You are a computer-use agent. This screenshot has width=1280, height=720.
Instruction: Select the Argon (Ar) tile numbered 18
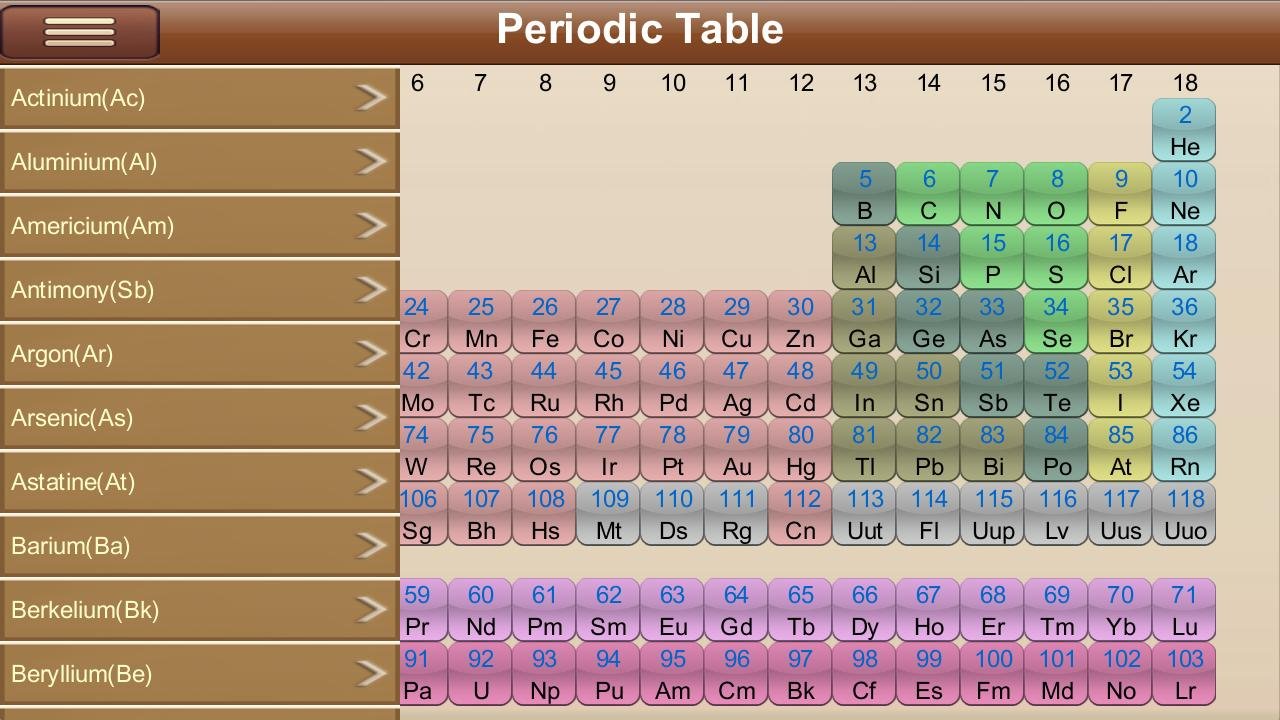tap(1184, 258)
